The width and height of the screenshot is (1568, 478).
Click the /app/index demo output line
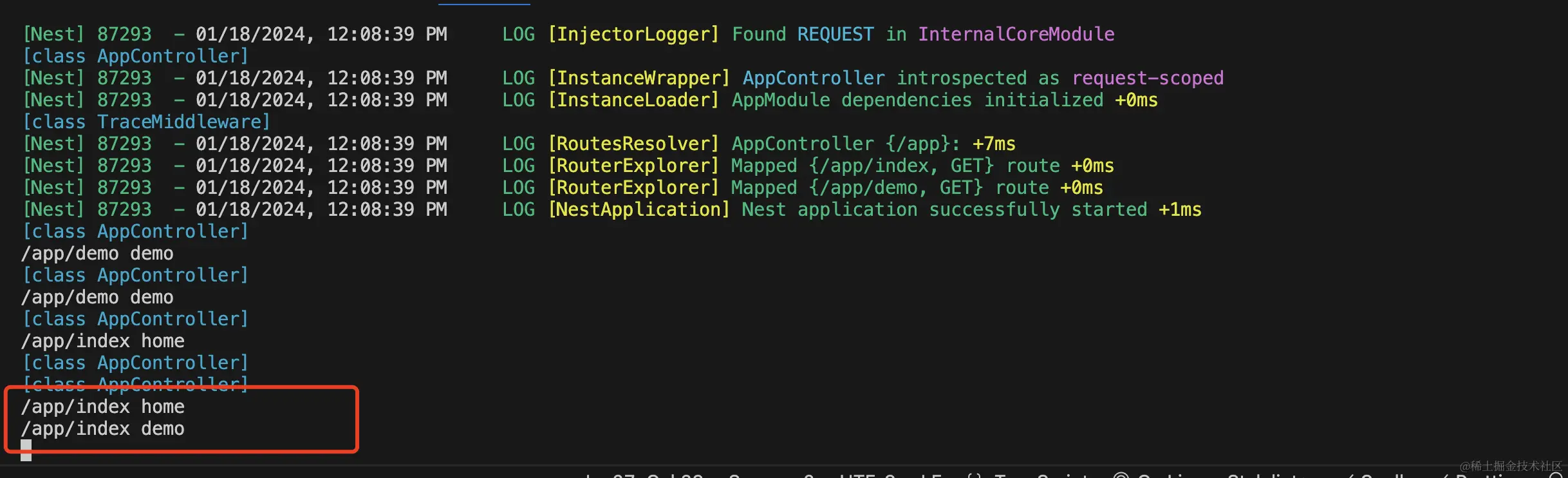[x=103, y=428]
